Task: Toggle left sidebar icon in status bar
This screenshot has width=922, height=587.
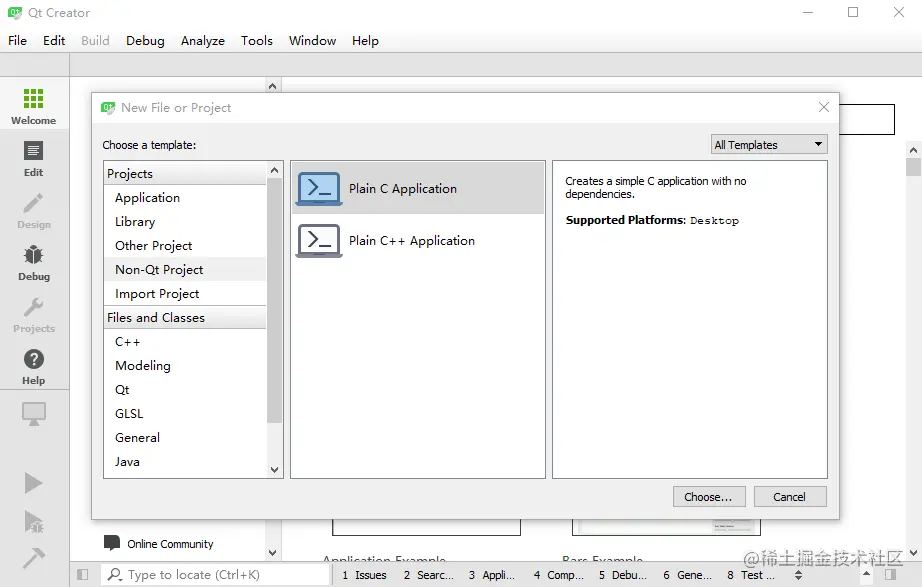Action: pyautogui.click(x=82, y=575)
